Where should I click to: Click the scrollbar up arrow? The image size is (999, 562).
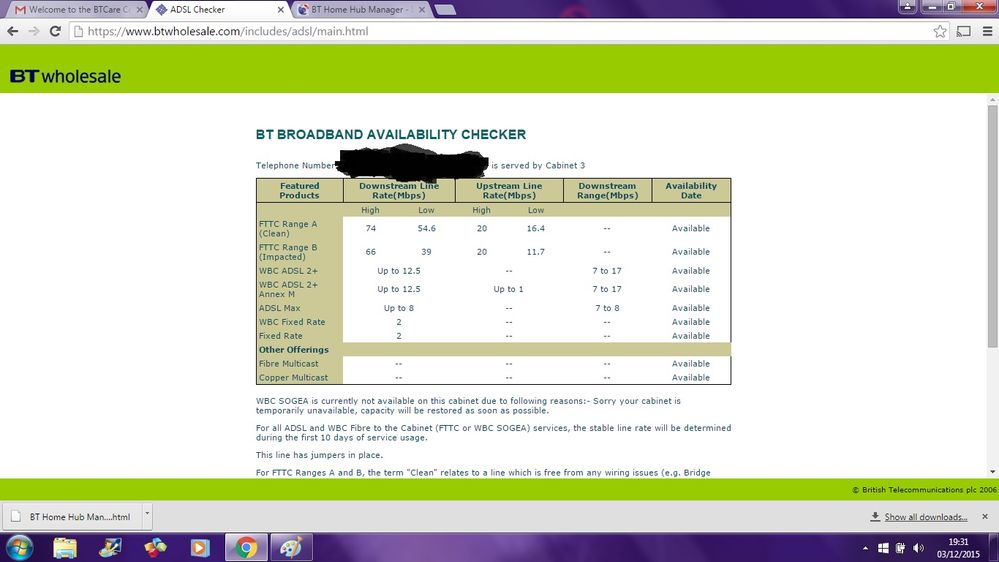pyautogui.click(x=993, y=100)
